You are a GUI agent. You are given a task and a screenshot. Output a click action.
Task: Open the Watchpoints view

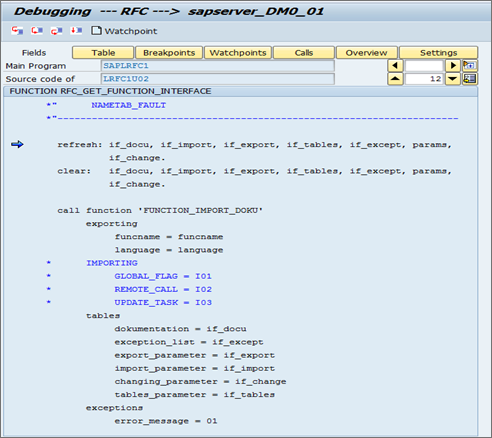(238, 53)
